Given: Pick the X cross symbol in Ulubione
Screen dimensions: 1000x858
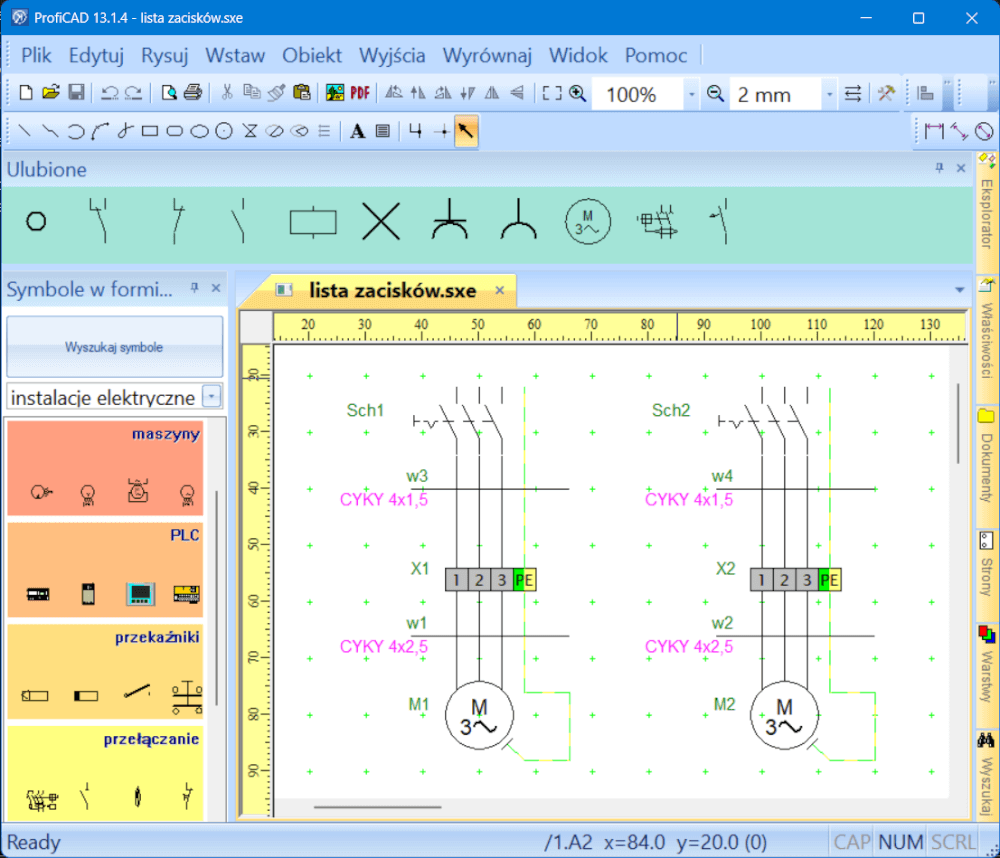Looking at the screenshot, I should [x=381, y=221].
